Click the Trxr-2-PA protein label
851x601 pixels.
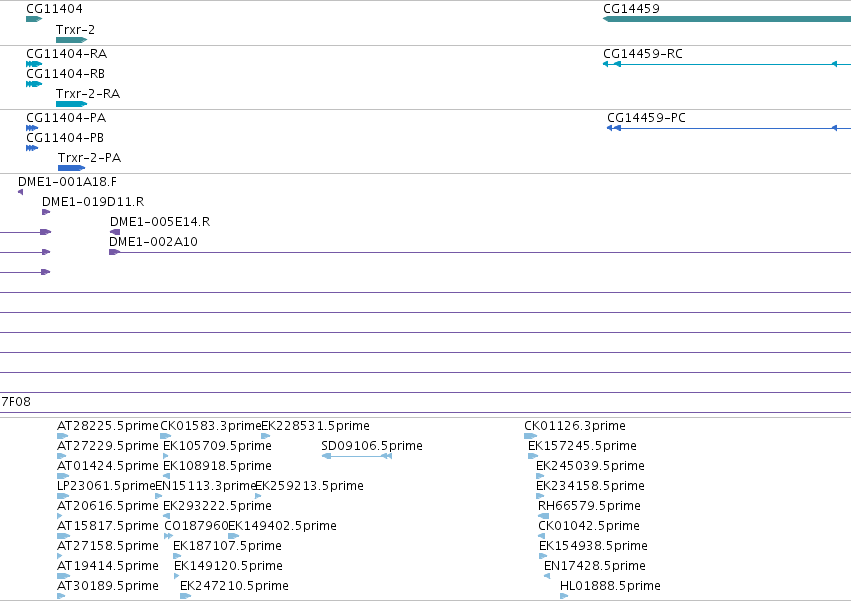[90, 158]
